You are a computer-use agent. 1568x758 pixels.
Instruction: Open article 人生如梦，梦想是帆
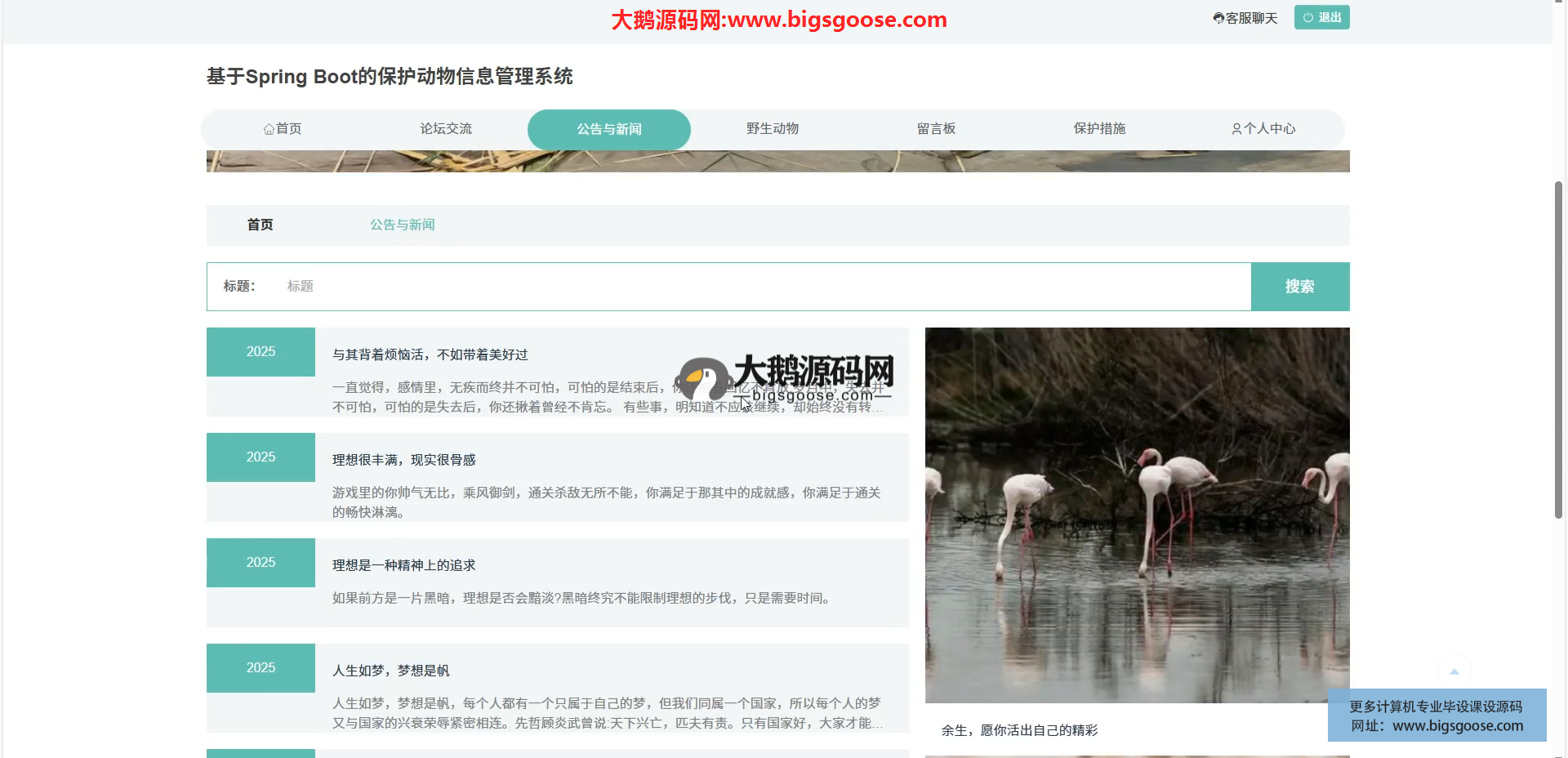(x=390, y=671)
